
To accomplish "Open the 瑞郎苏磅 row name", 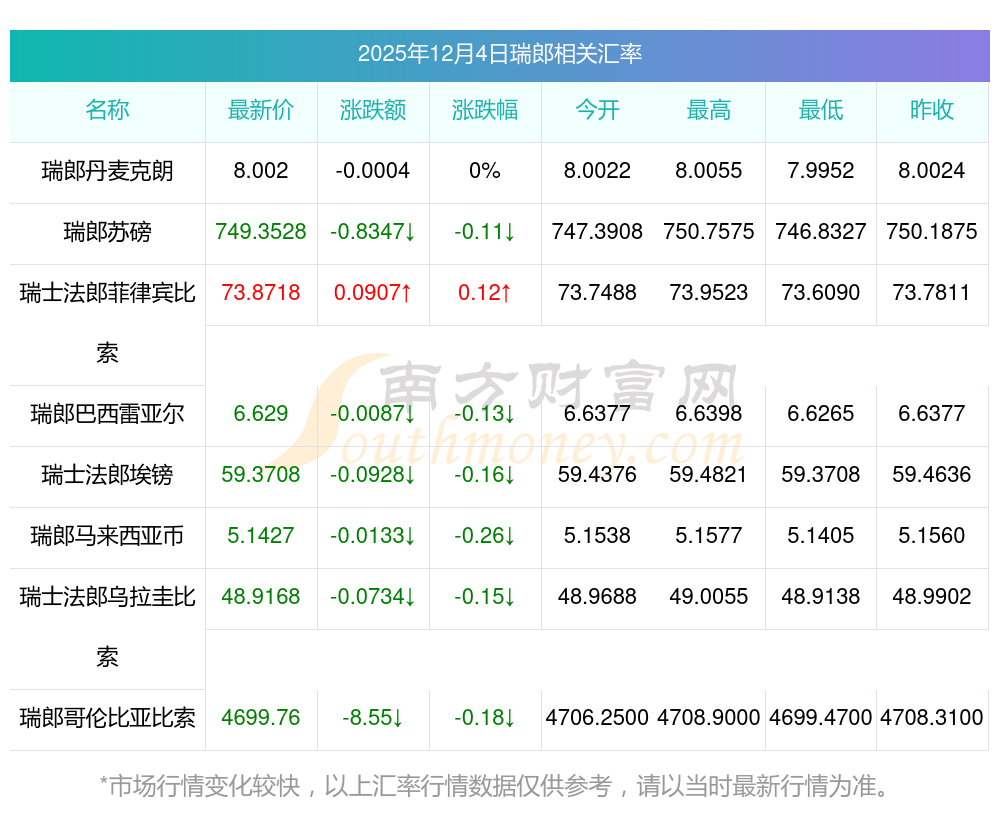I will pos(107,232).
